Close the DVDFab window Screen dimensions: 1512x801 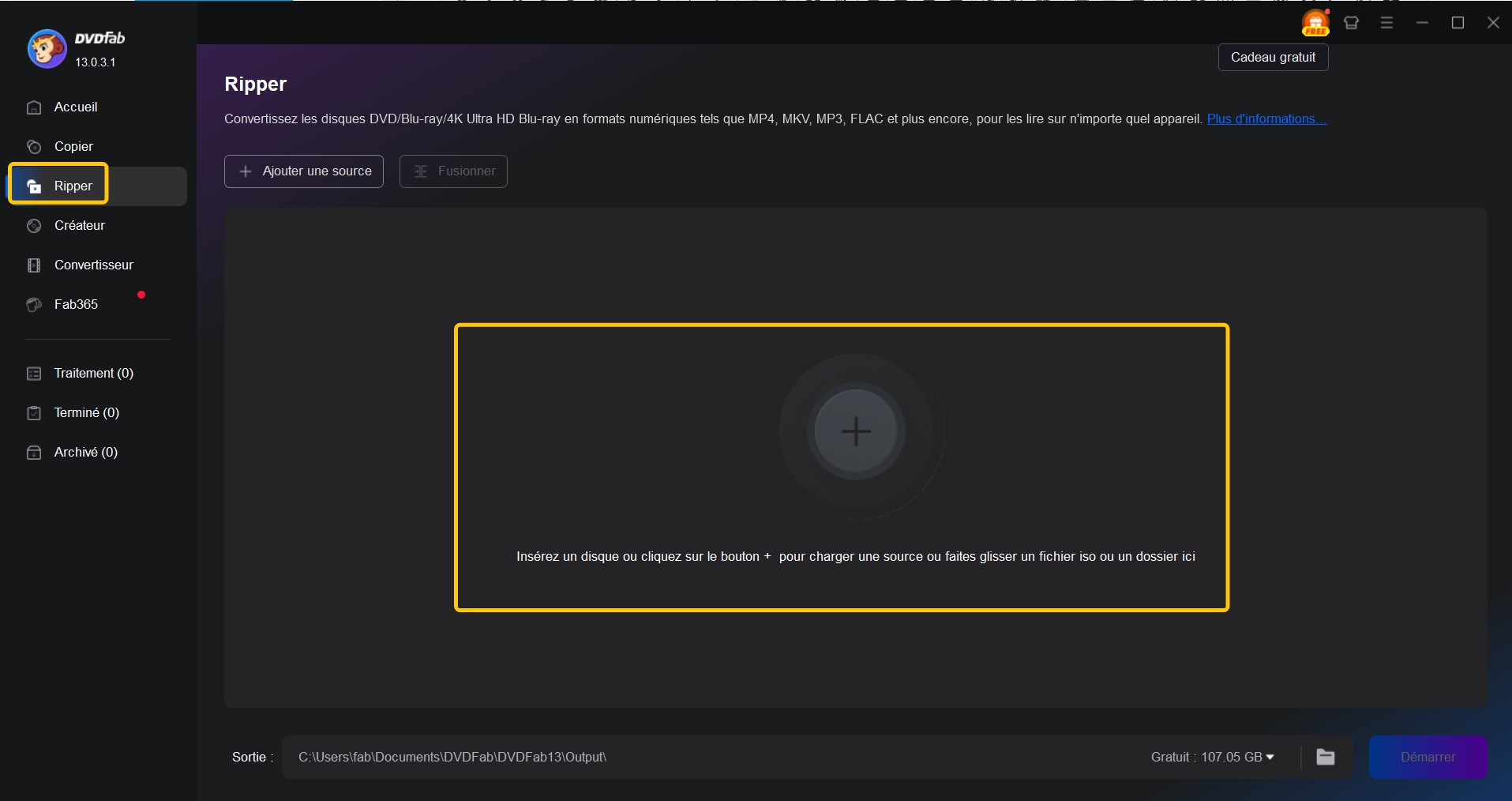tap(1493, 23)
